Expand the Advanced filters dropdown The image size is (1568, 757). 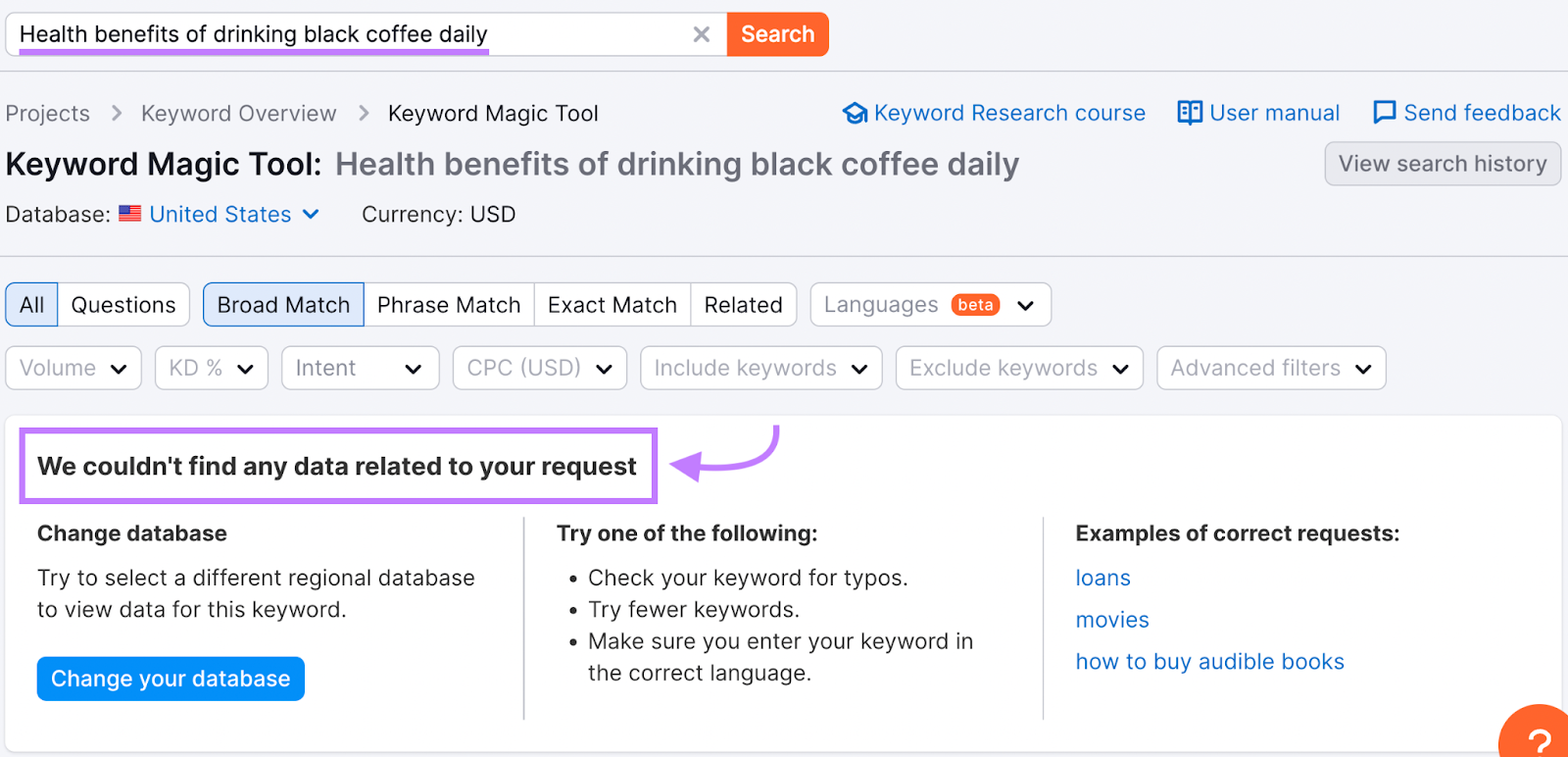click(x=1271, y=368)
